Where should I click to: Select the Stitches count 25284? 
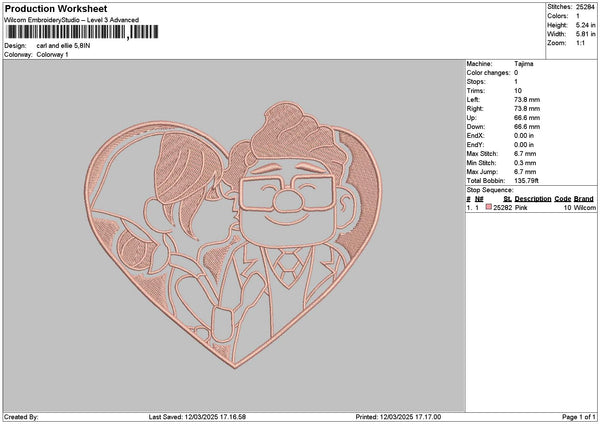tap(585, 7)
